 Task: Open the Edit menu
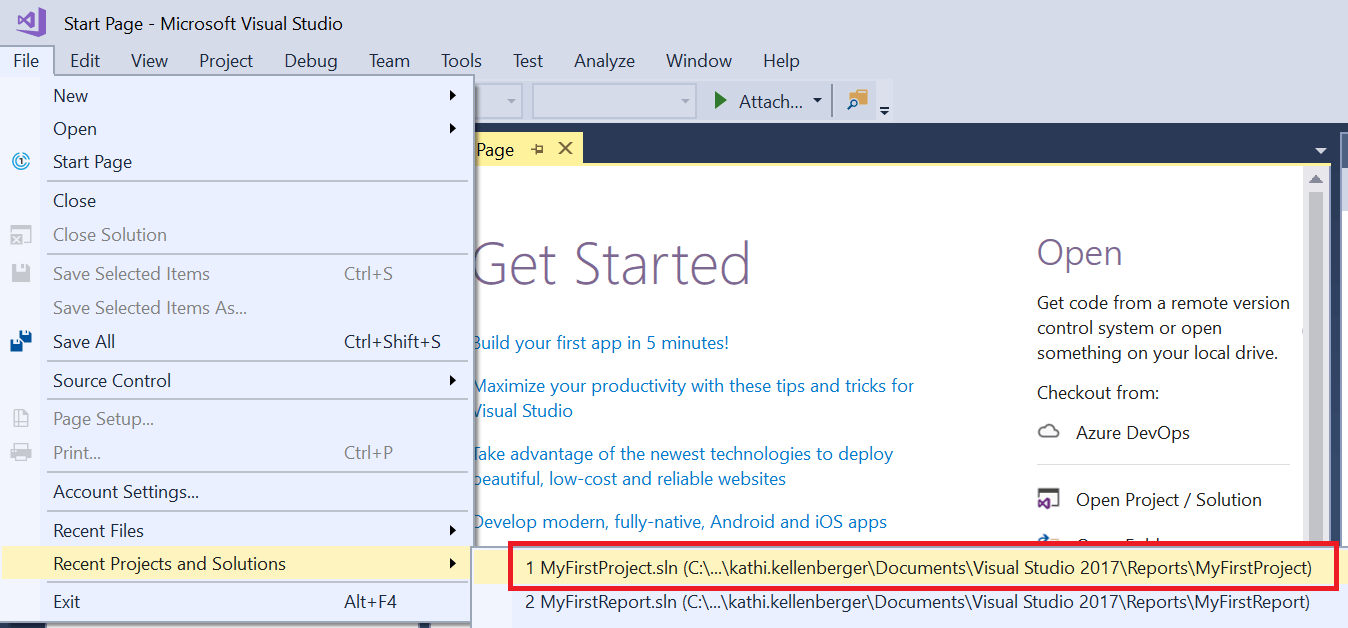[85, 61]
